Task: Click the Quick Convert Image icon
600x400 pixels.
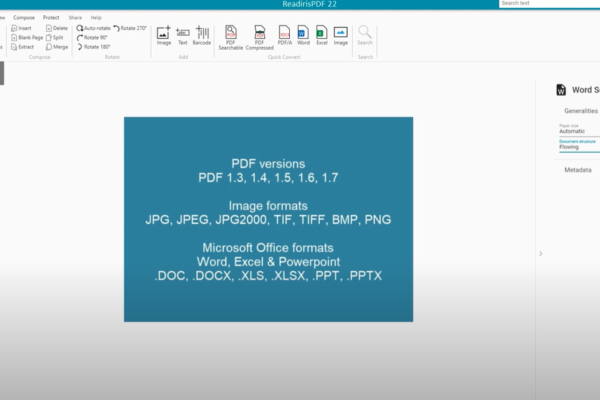Action: [341, 36]
